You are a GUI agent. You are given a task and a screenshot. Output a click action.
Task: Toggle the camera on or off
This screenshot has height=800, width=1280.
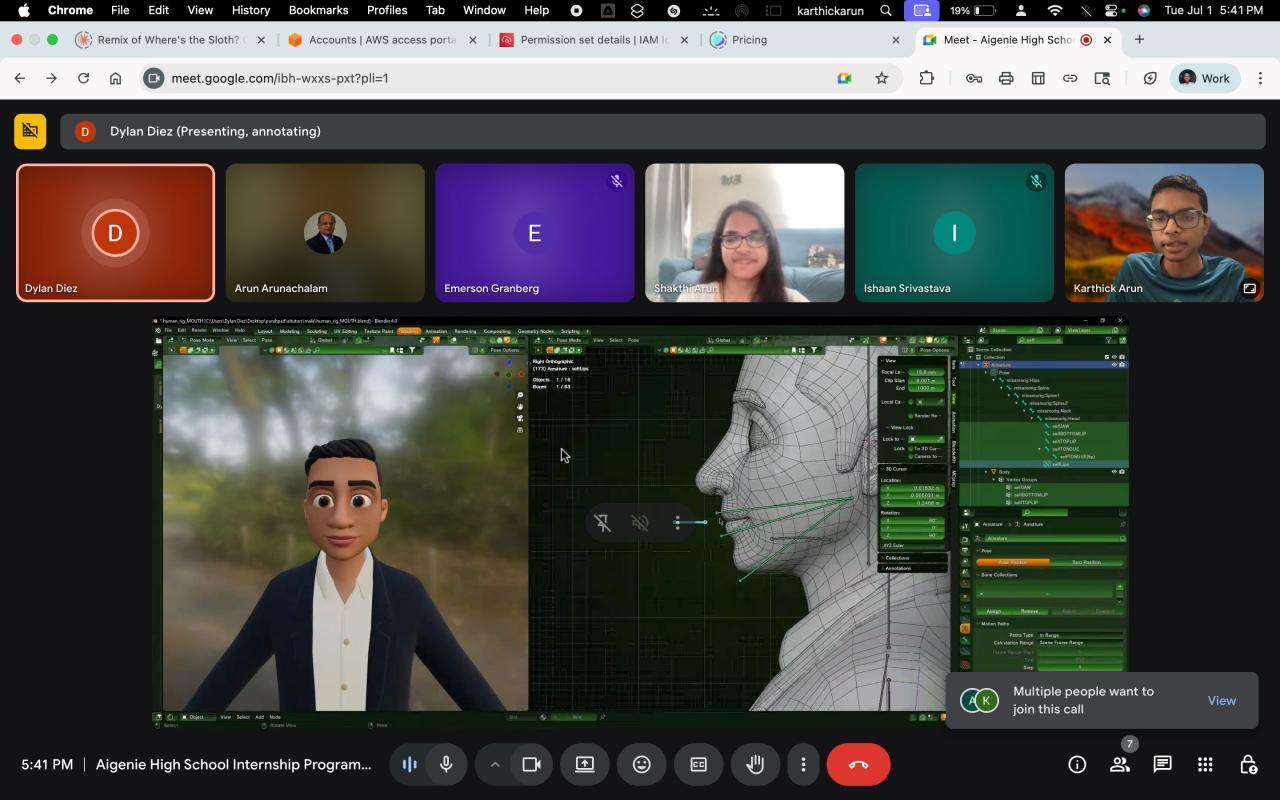click(531, 765)
